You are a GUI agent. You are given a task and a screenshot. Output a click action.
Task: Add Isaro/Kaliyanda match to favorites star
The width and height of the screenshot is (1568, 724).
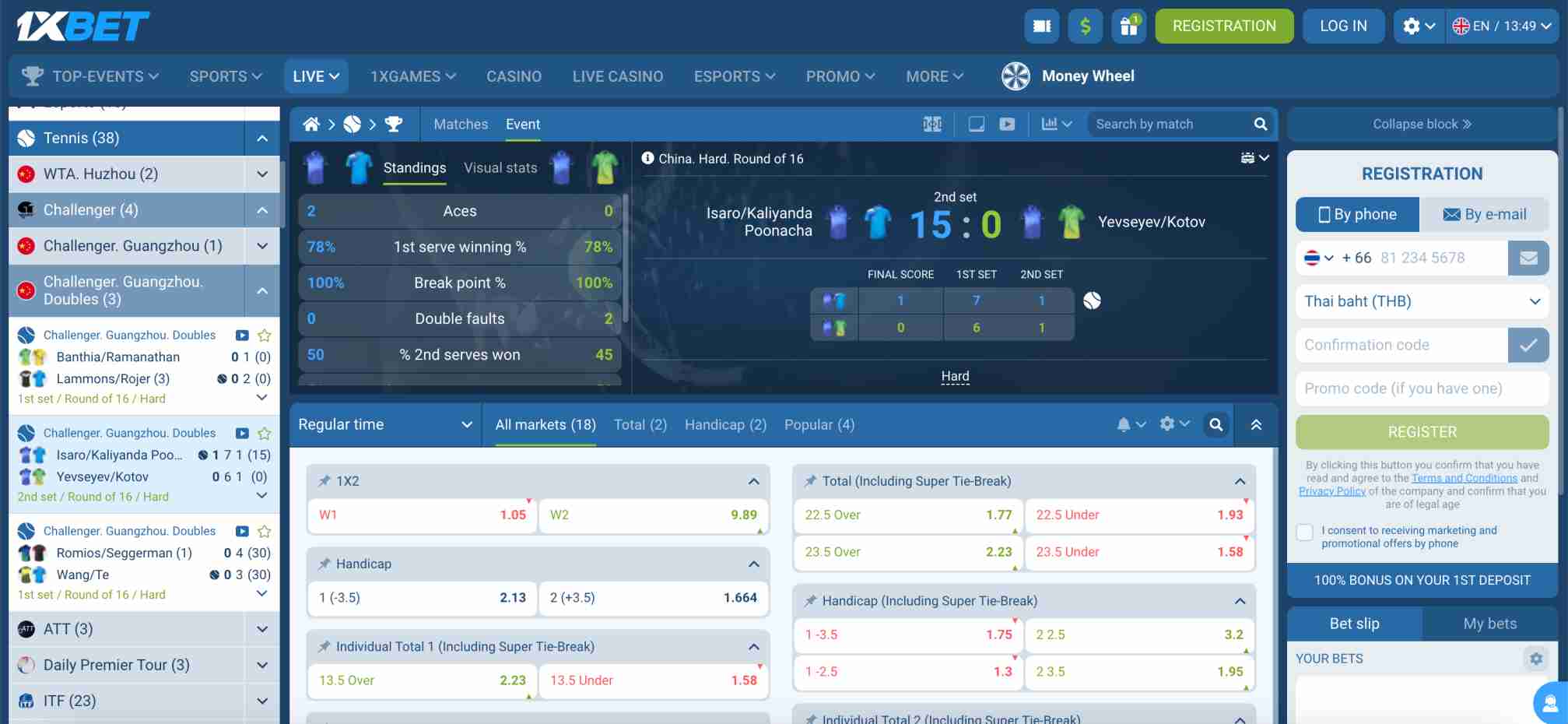pyautogui.click(x=265, y=434)
